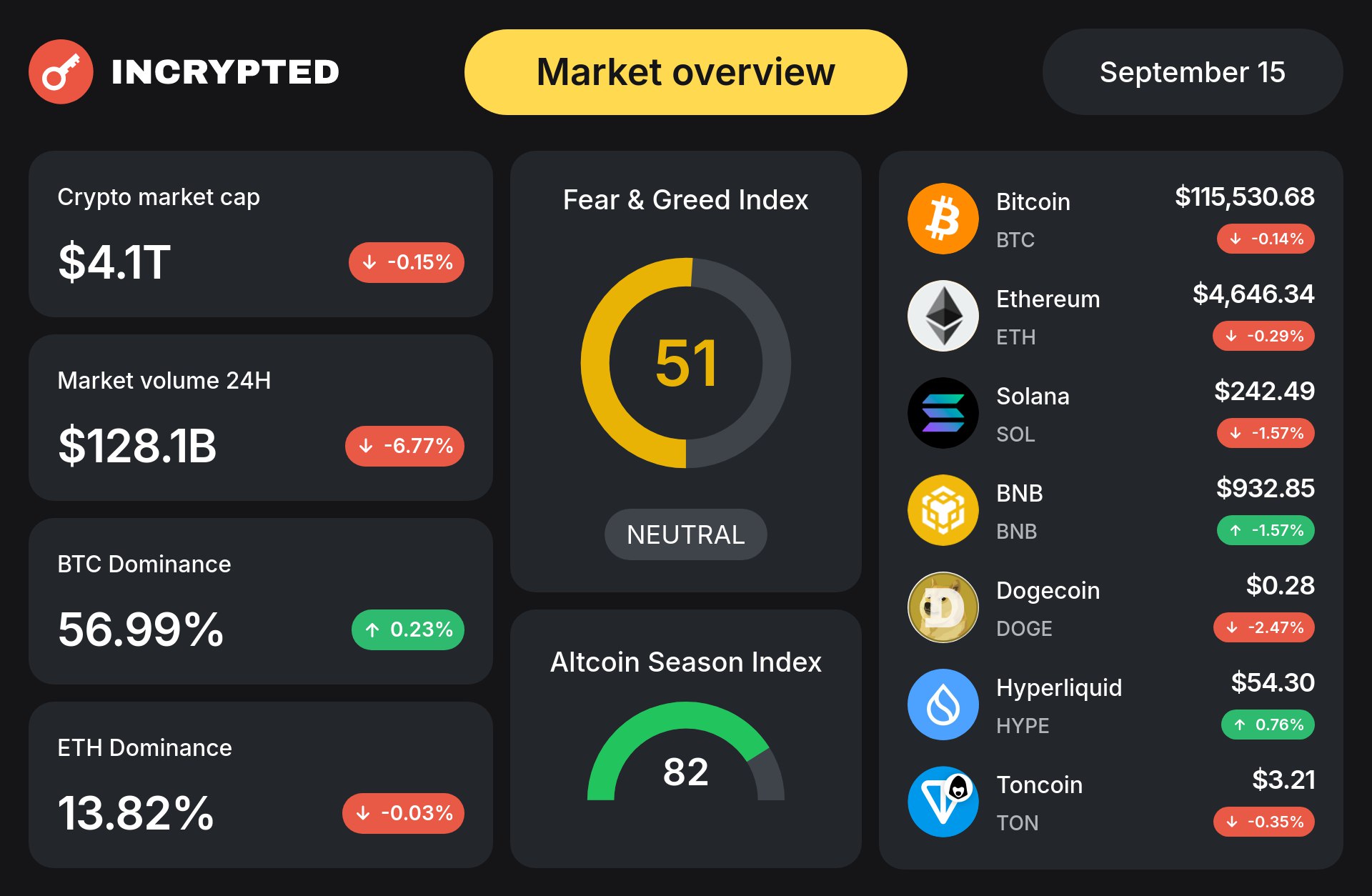
Task: Open the Market overview tab
Action: pos(686,72)
